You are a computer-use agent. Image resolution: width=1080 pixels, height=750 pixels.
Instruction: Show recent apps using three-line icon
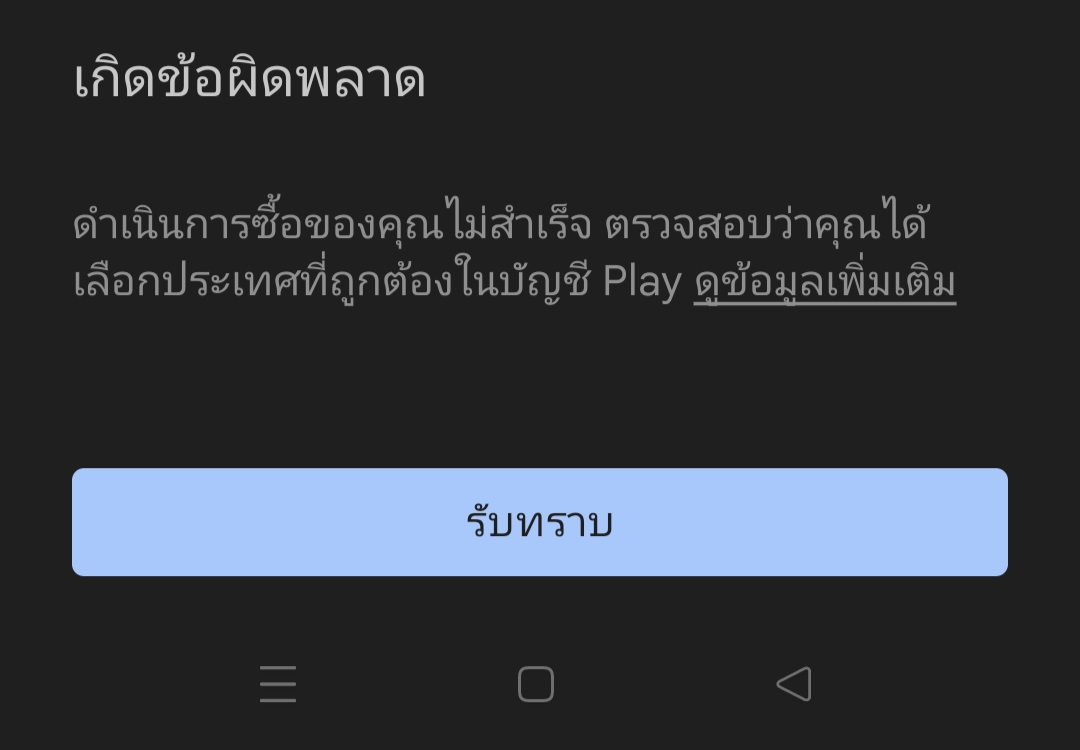click(278, 684)
